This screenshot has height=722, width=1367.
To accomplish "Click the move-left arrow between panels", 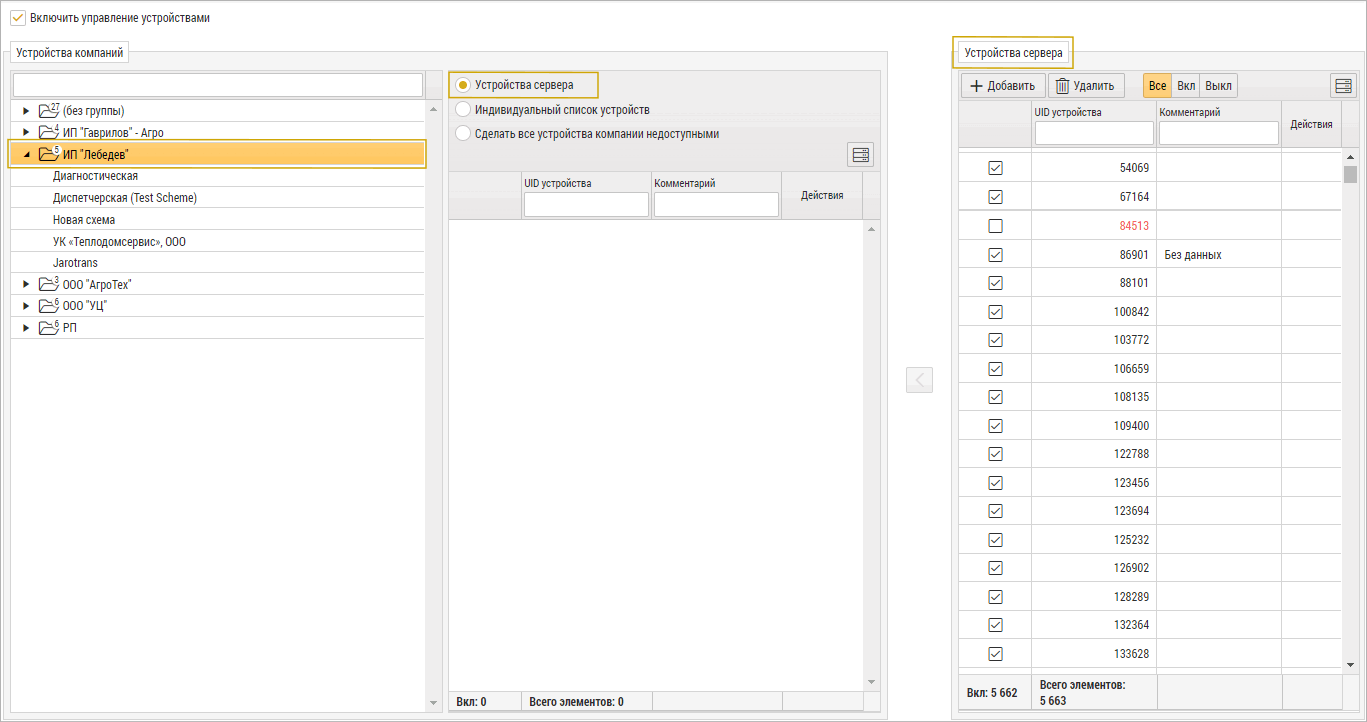I will click(x=919, y=380).
